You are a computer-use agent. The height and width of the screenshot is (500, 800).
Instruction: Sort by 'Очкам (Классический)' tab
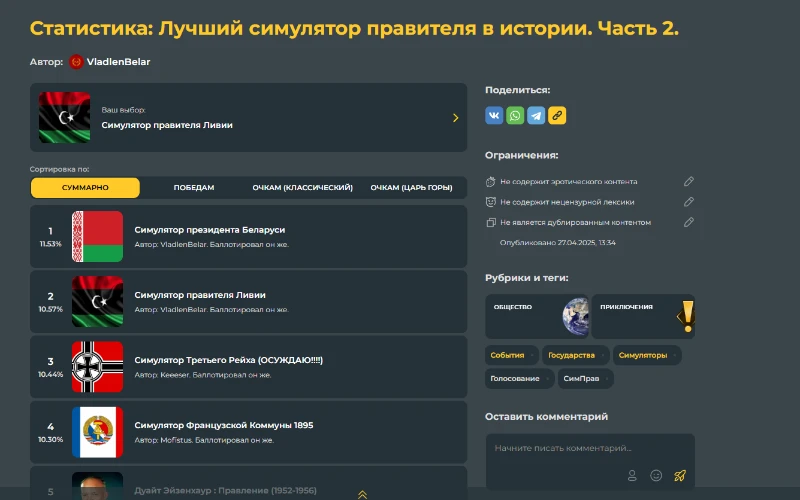[x=302, y=188]
